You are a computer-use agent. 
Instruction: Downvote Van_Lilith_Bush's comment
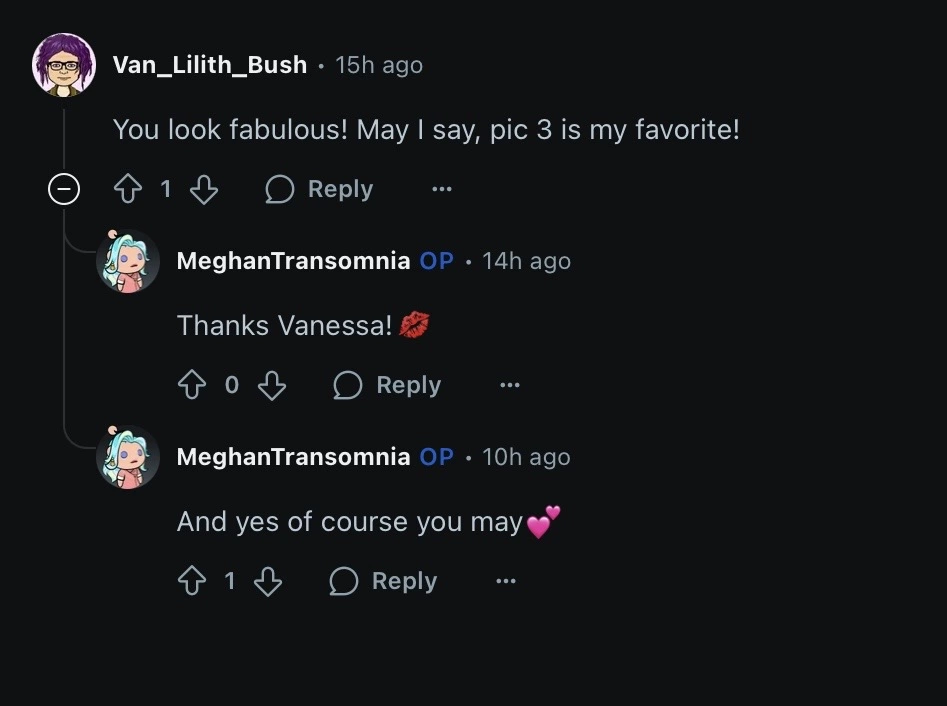204,189
